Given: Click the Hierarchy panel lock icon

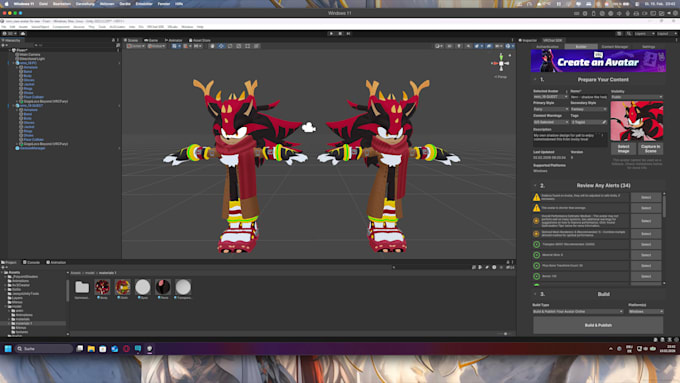Looking at the screenshot, I should click(114, 40).
